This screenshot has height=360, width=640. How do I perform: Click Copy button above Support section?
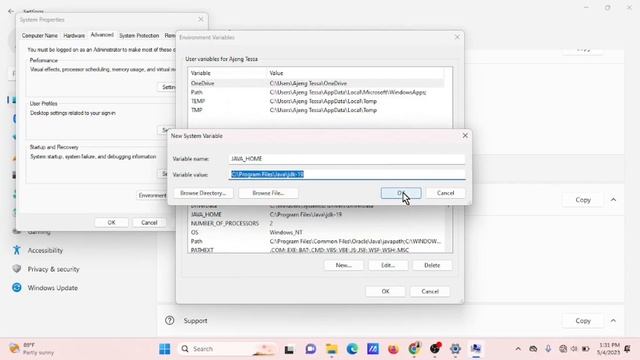pos(583,200)
